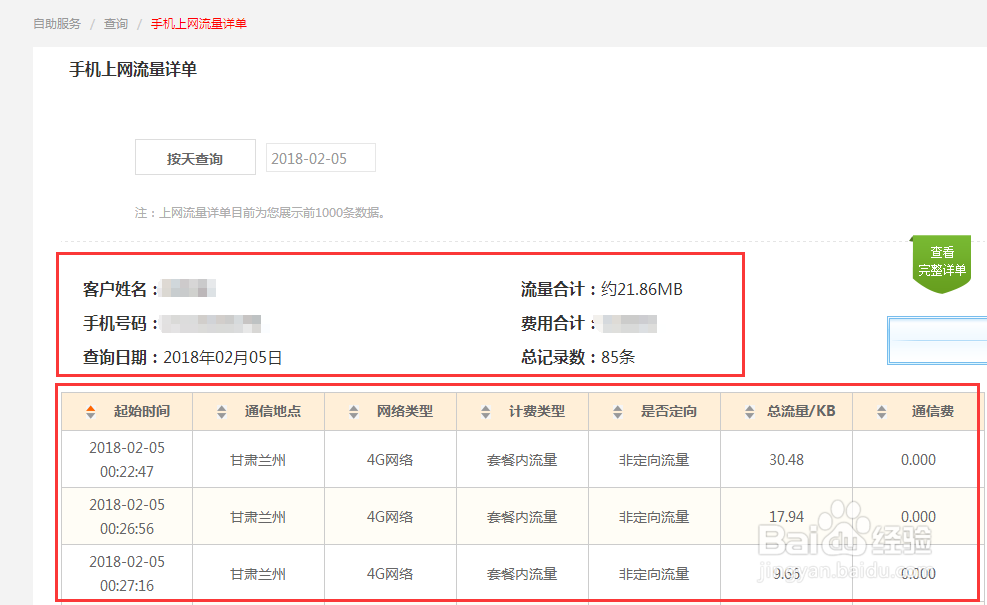Open the 自助服务 breadcrumb menu item
This screenshot has height=605, width=987.
(x=56, y=23)
